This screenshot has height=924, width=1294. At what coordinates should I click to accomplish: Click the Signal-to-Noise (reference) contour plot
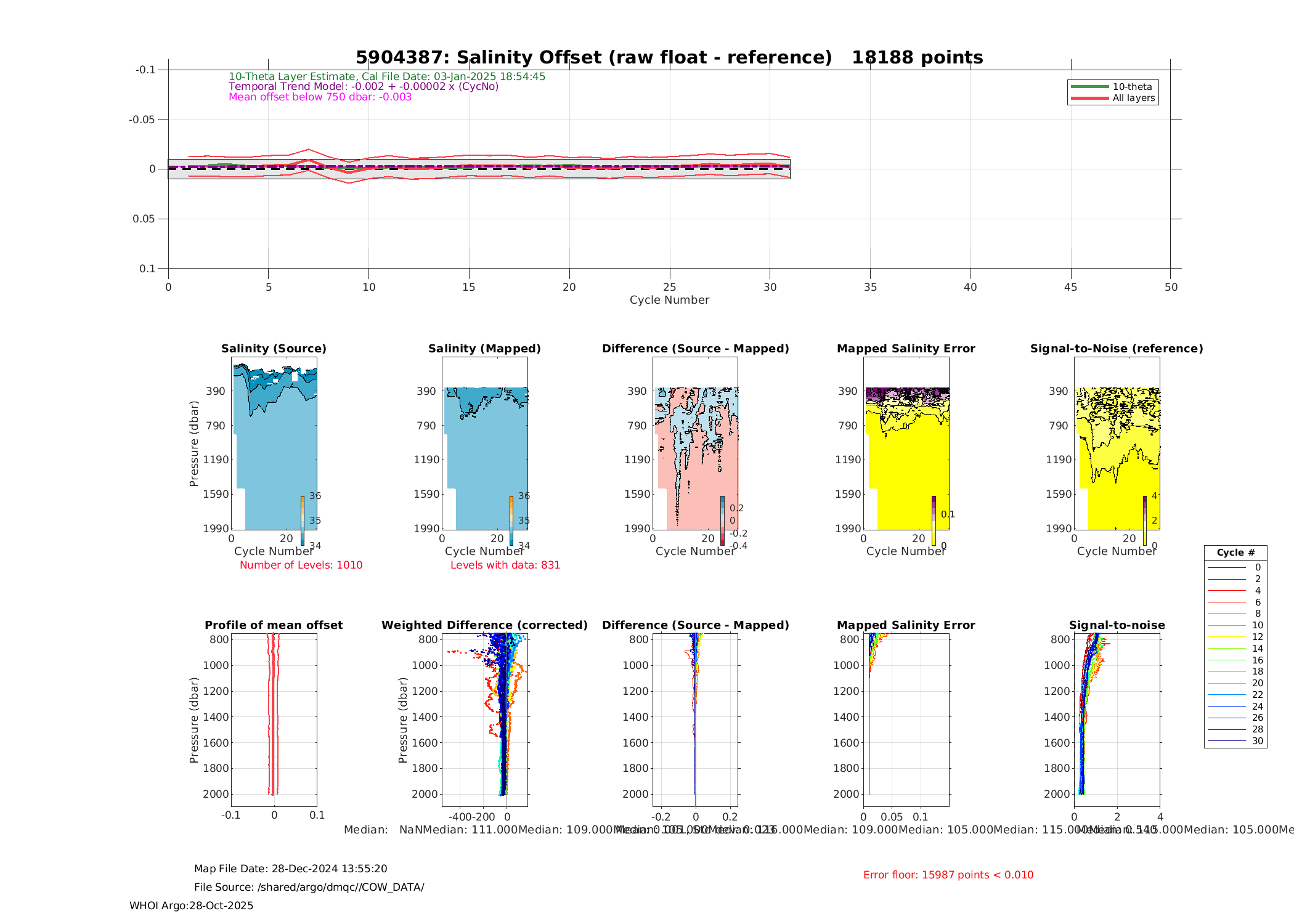[1117, 444]
